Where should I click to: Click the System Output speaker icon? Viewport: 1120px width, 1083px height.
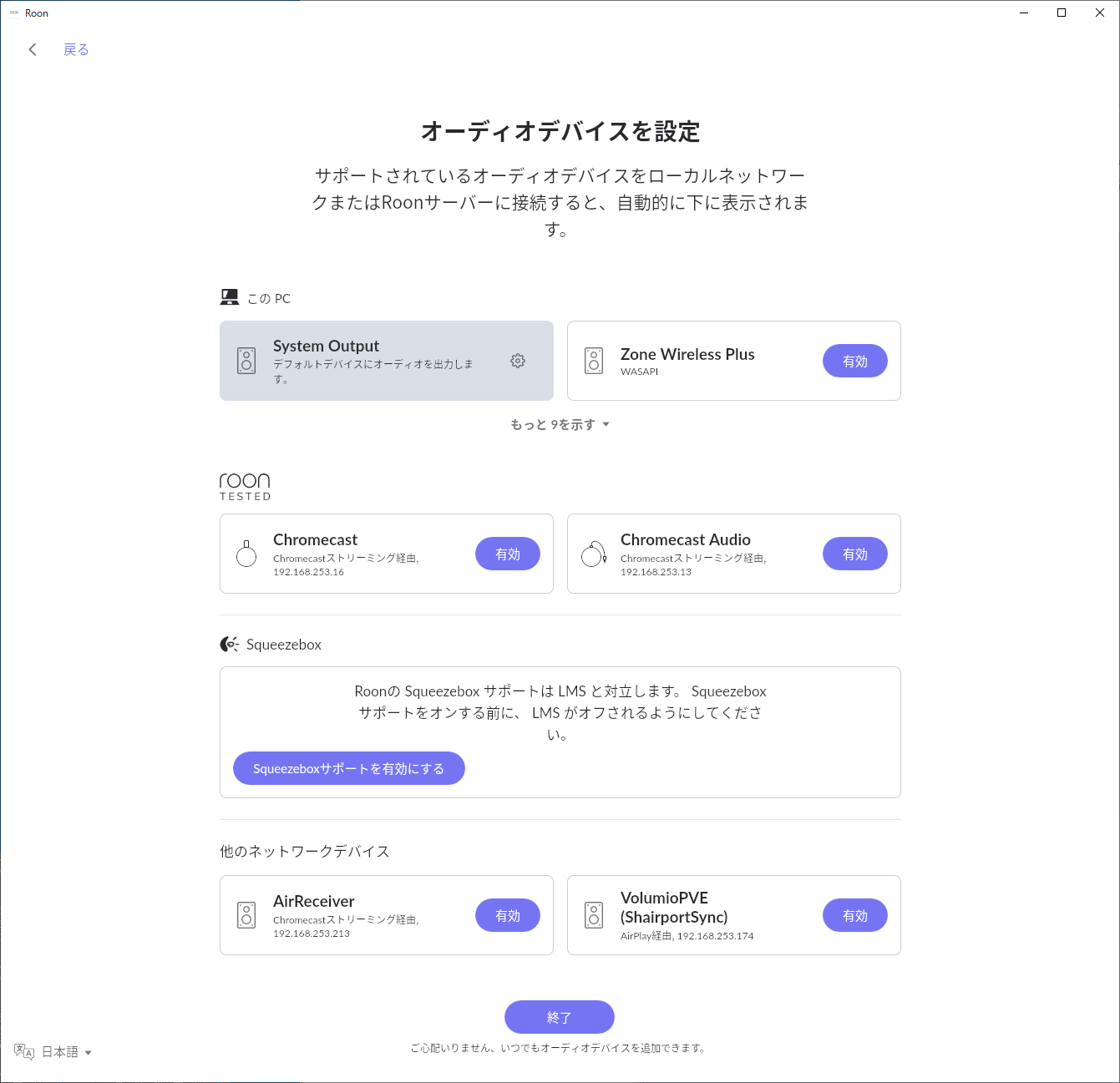(x=246, y=361)
